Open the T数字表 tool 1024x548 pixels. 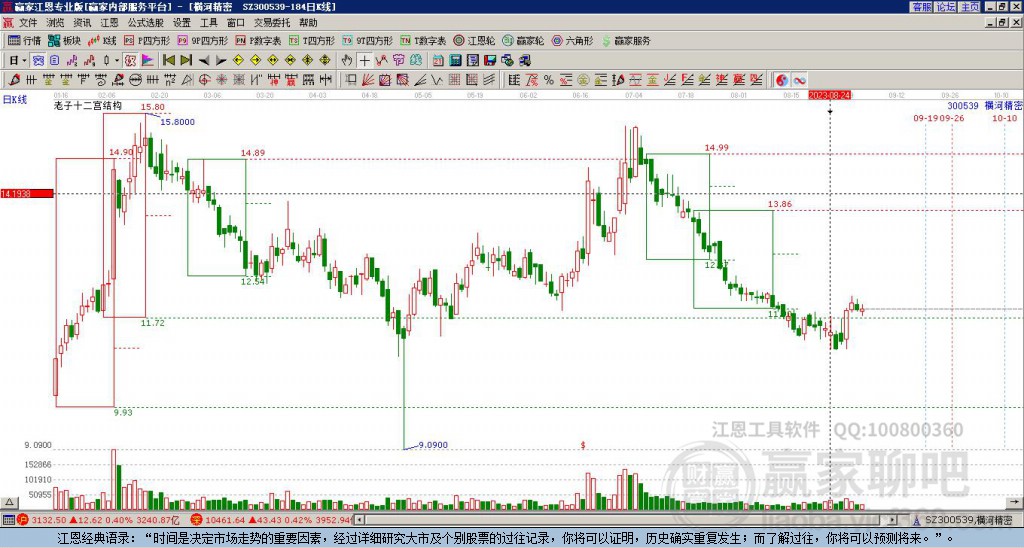423,40
